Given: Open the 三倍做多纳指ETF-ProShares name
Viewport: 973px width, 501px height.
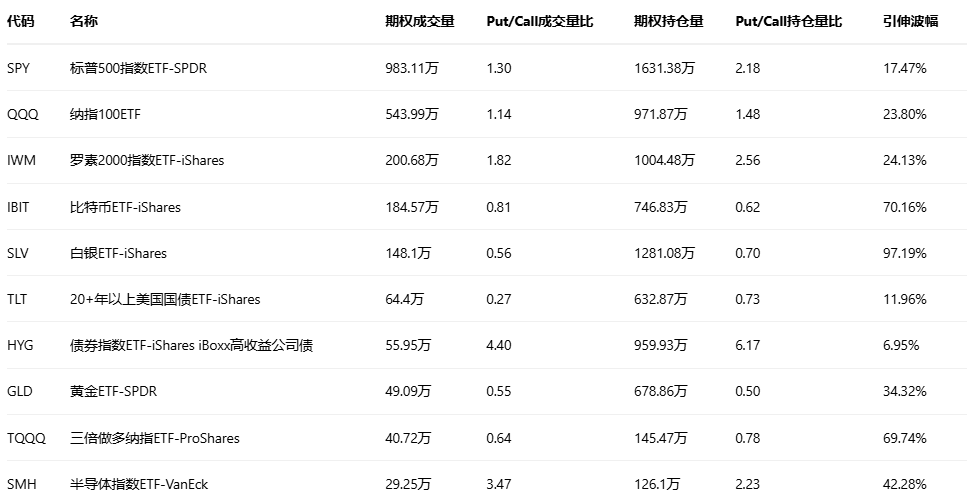Looking at the screenshot, I should coord(155,438).
